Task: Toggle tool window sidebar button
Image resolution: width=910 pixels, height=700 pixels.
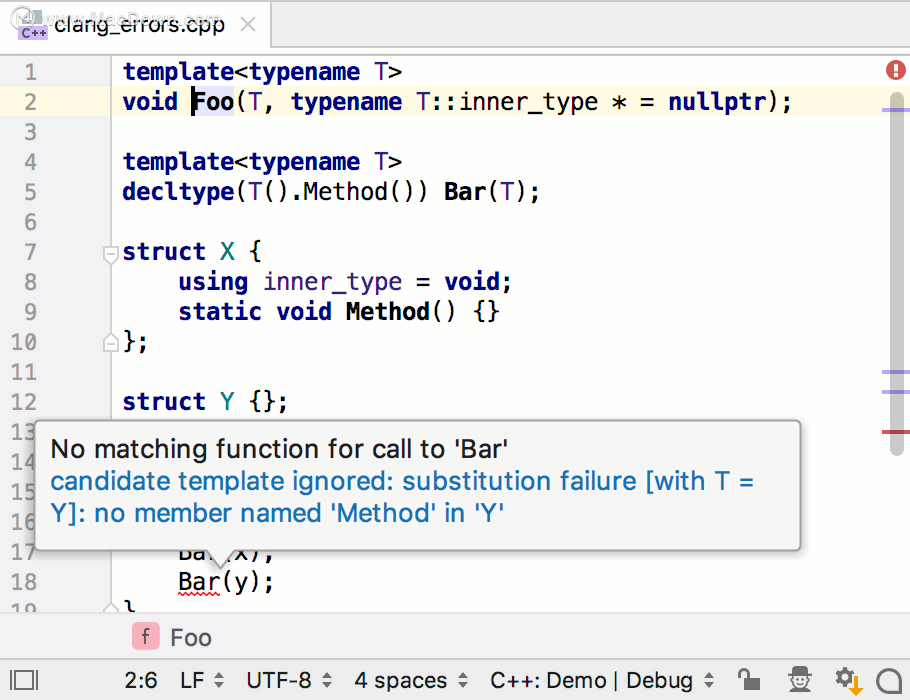Action: point(24,680)
